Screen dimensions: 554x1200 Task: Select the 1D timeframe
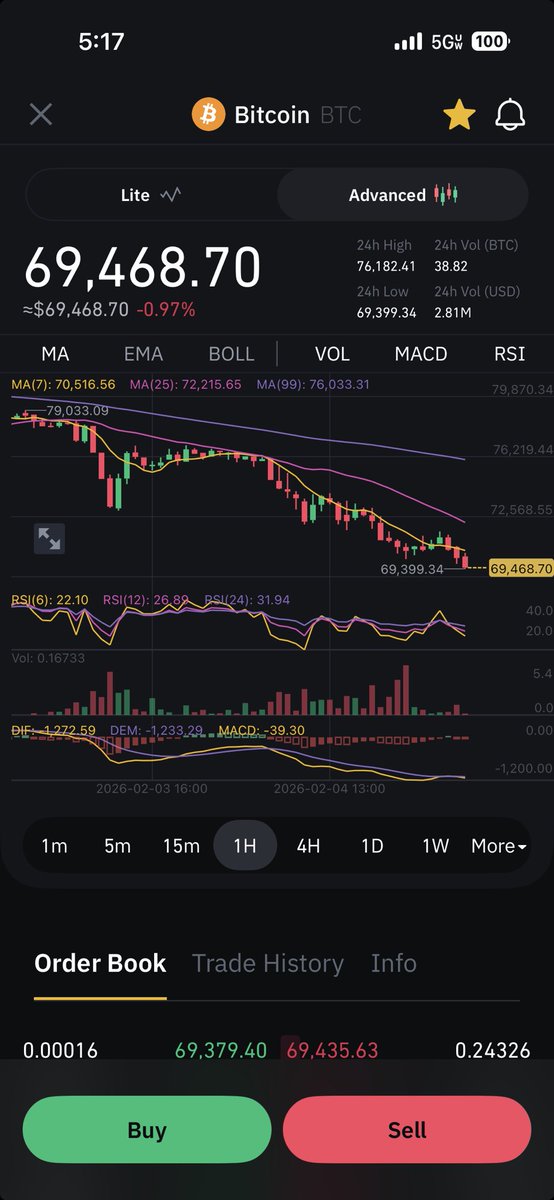pyautogui.click(x=372, y=846)
